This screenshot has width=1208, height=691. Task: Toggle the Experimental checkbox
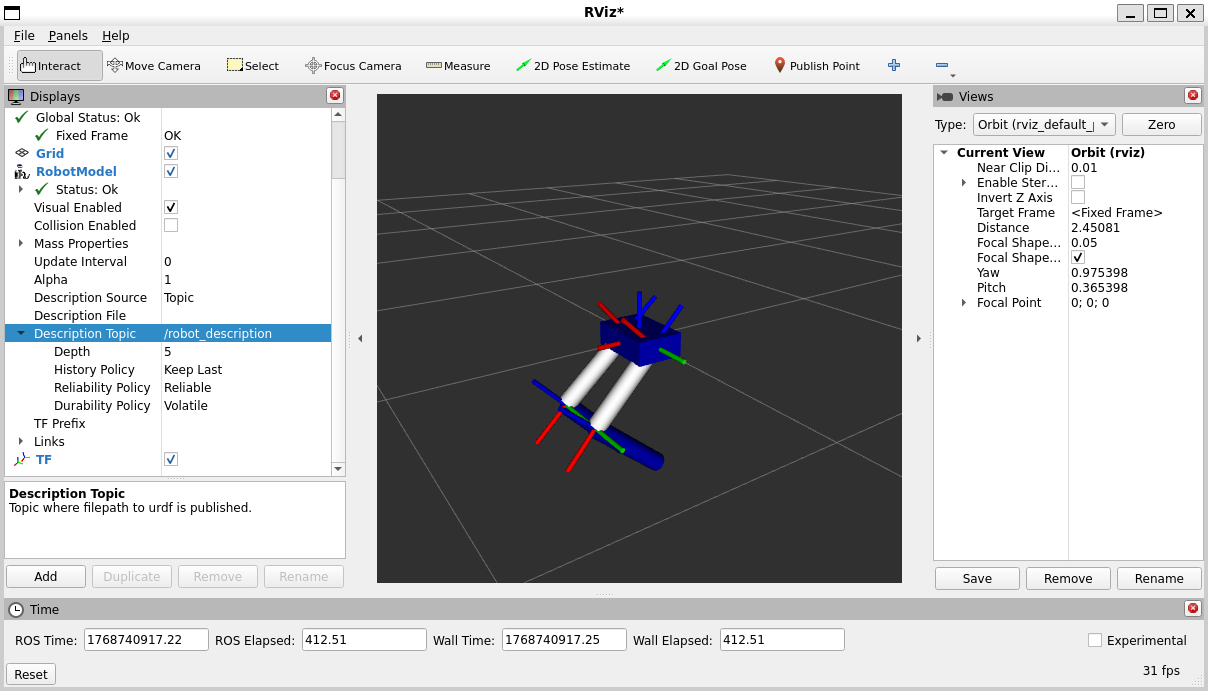point(1095,640)
